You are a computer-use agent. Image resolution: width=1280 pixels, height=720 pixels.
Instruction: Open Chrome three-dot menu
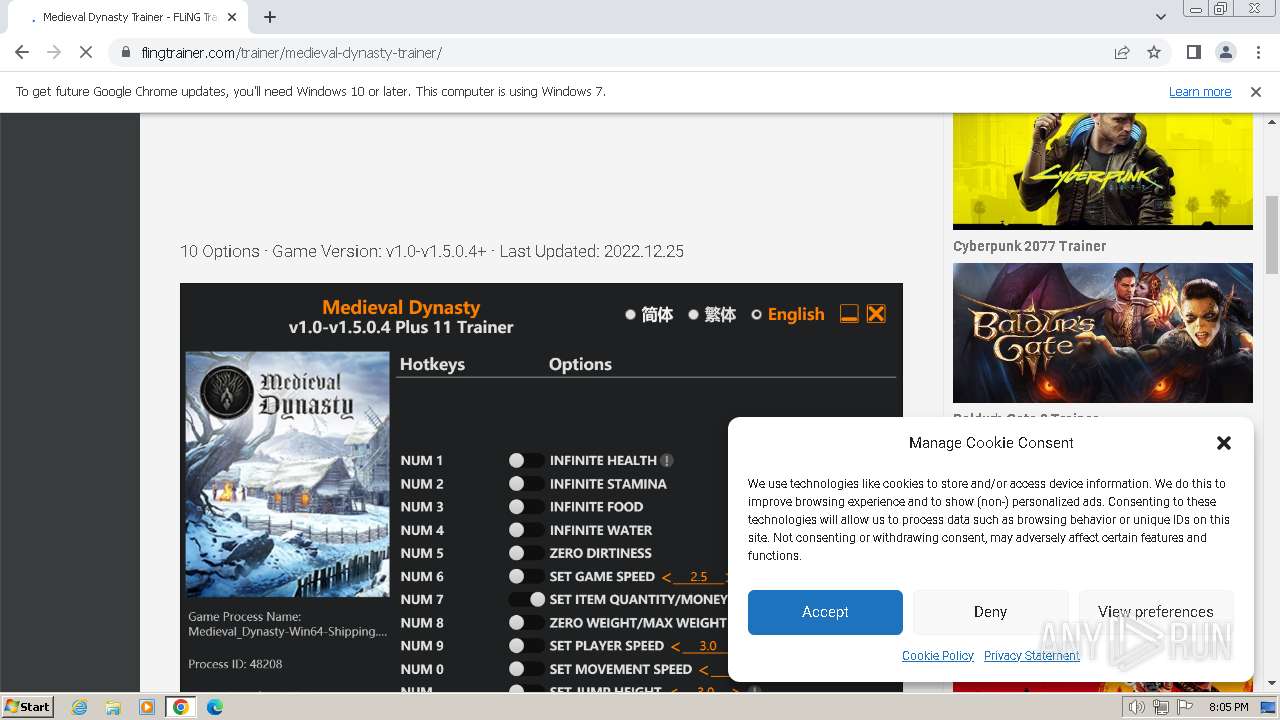(1257, 52)
